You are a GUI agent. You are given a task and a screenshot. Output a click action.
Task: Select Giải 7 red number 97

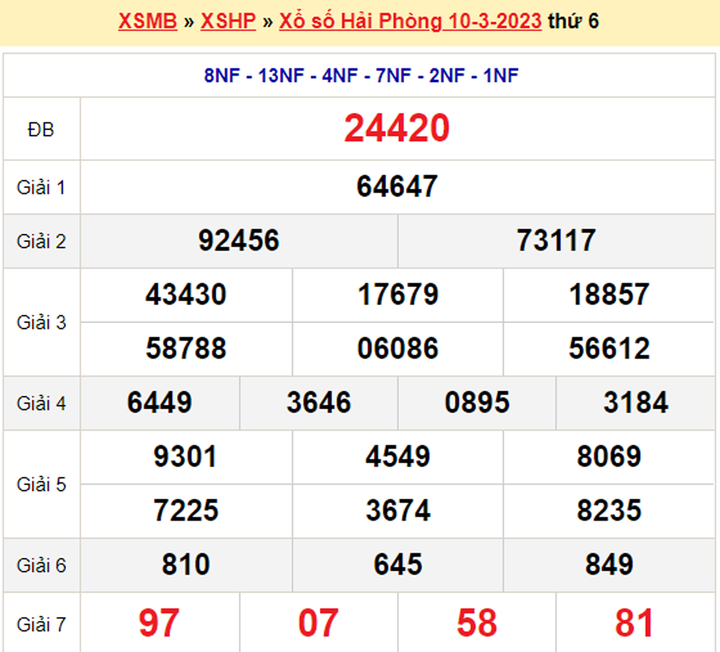click(x=160, y=622)
